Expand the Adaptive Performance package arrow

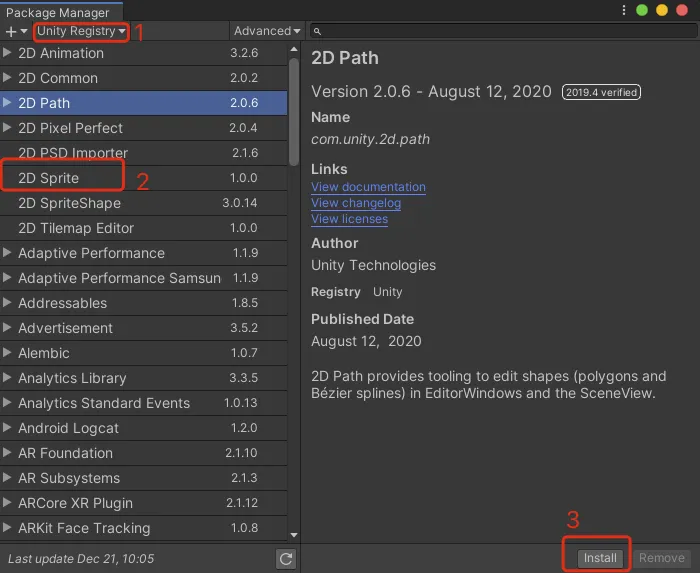pos(7,253)
